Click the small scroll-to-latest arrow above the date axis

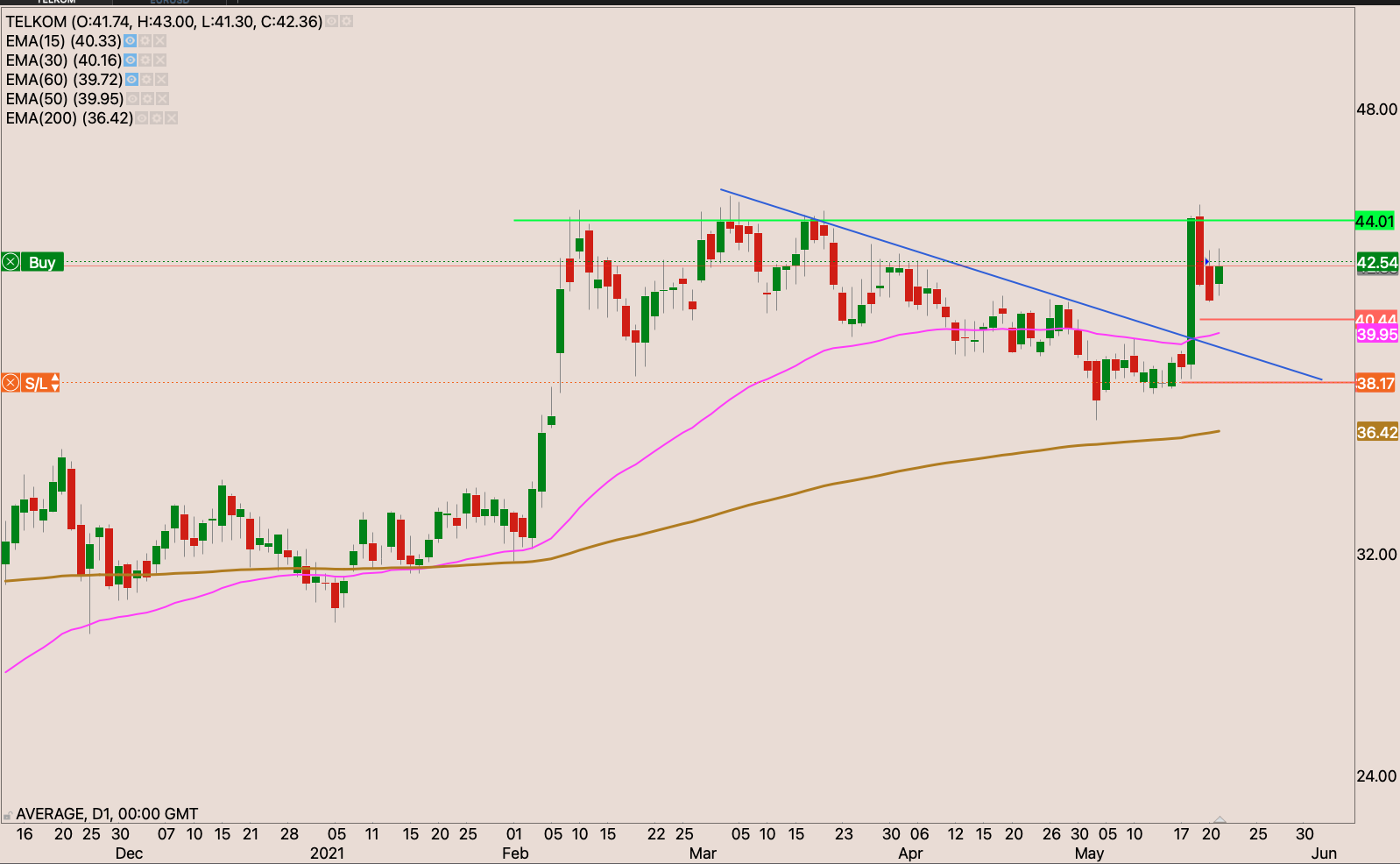coord(1219,819)
